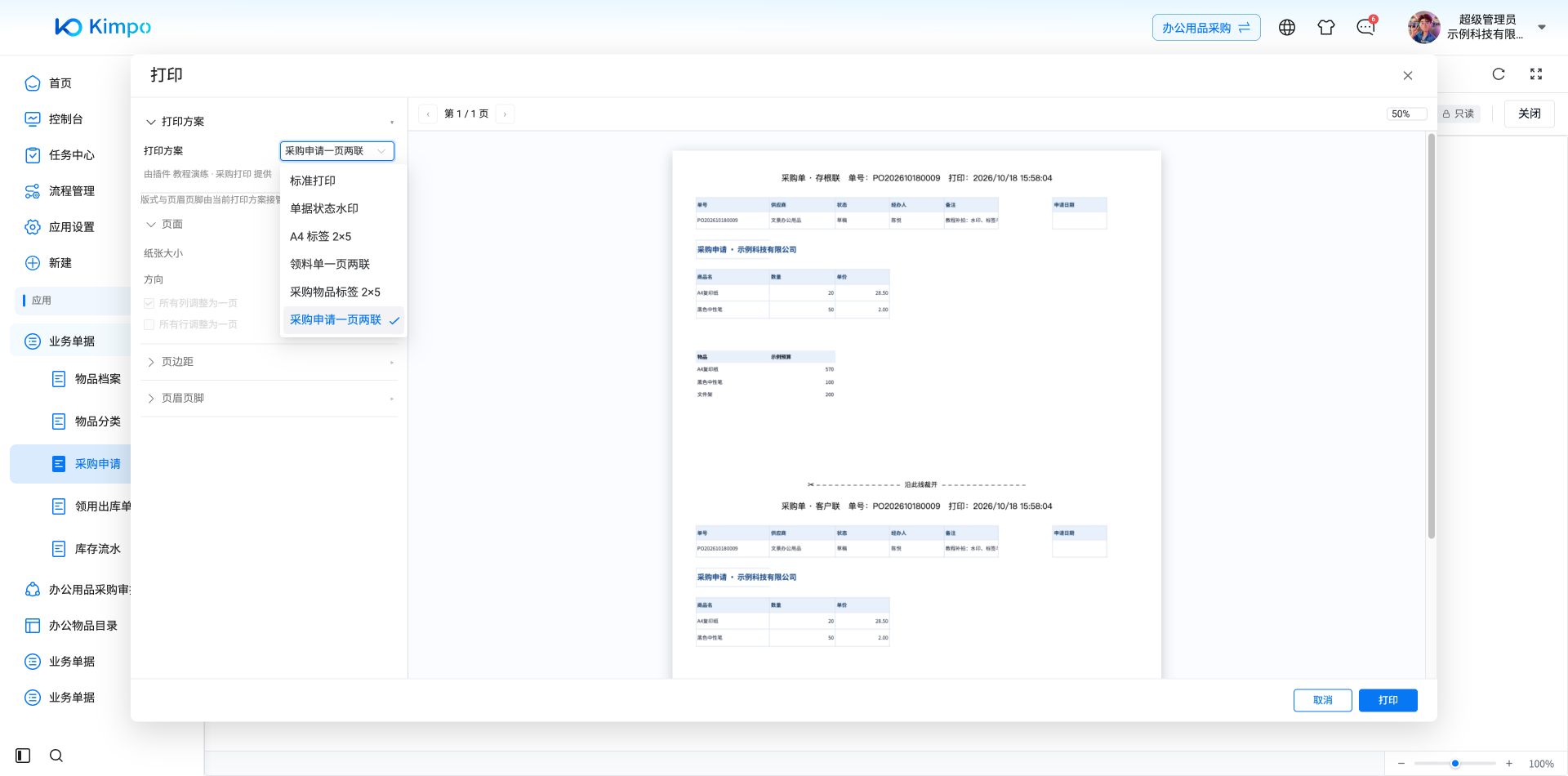Open the user account dropdown arrow
Viewport: 1568px width, 776px height.
tap(1542, 28)
